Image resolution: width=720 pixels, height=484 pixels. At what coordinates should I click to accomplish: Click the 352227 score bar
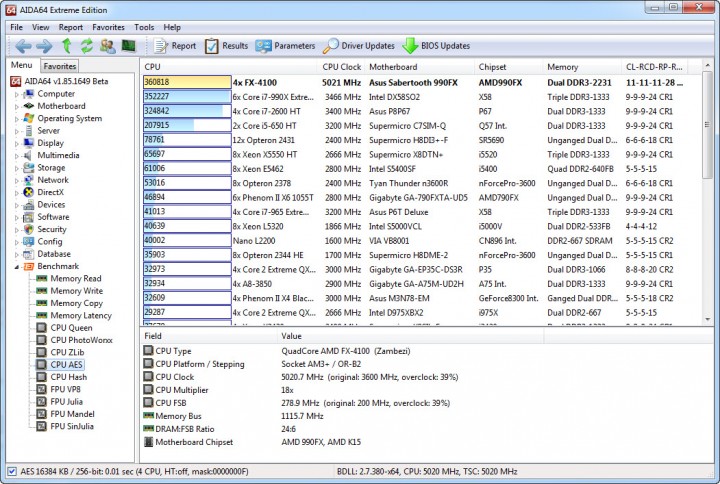pos(187,96)
